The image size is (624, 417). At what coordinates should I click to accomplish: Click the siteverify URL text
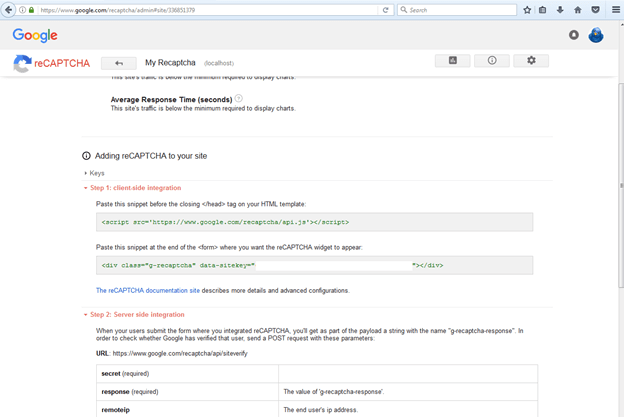click(x=180, y=353)
